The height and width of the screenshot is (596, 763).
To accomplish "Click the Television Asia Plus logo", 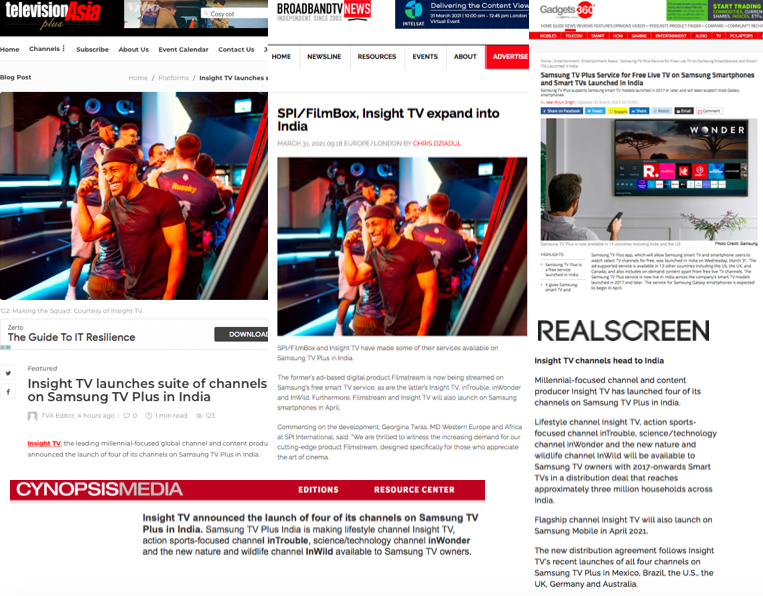I will tap(53, 15).
